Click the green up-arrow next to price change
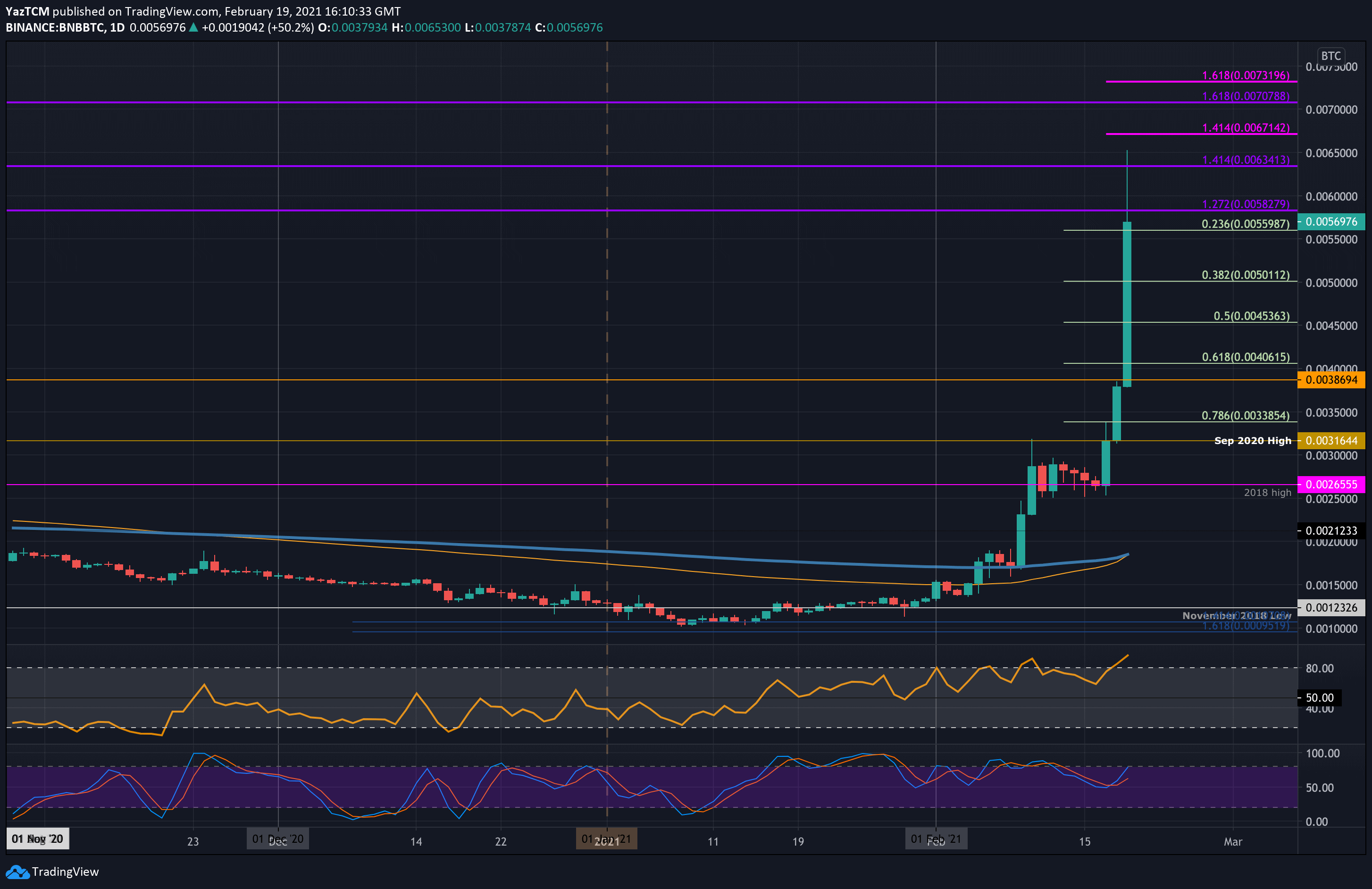 coord(194,28)
